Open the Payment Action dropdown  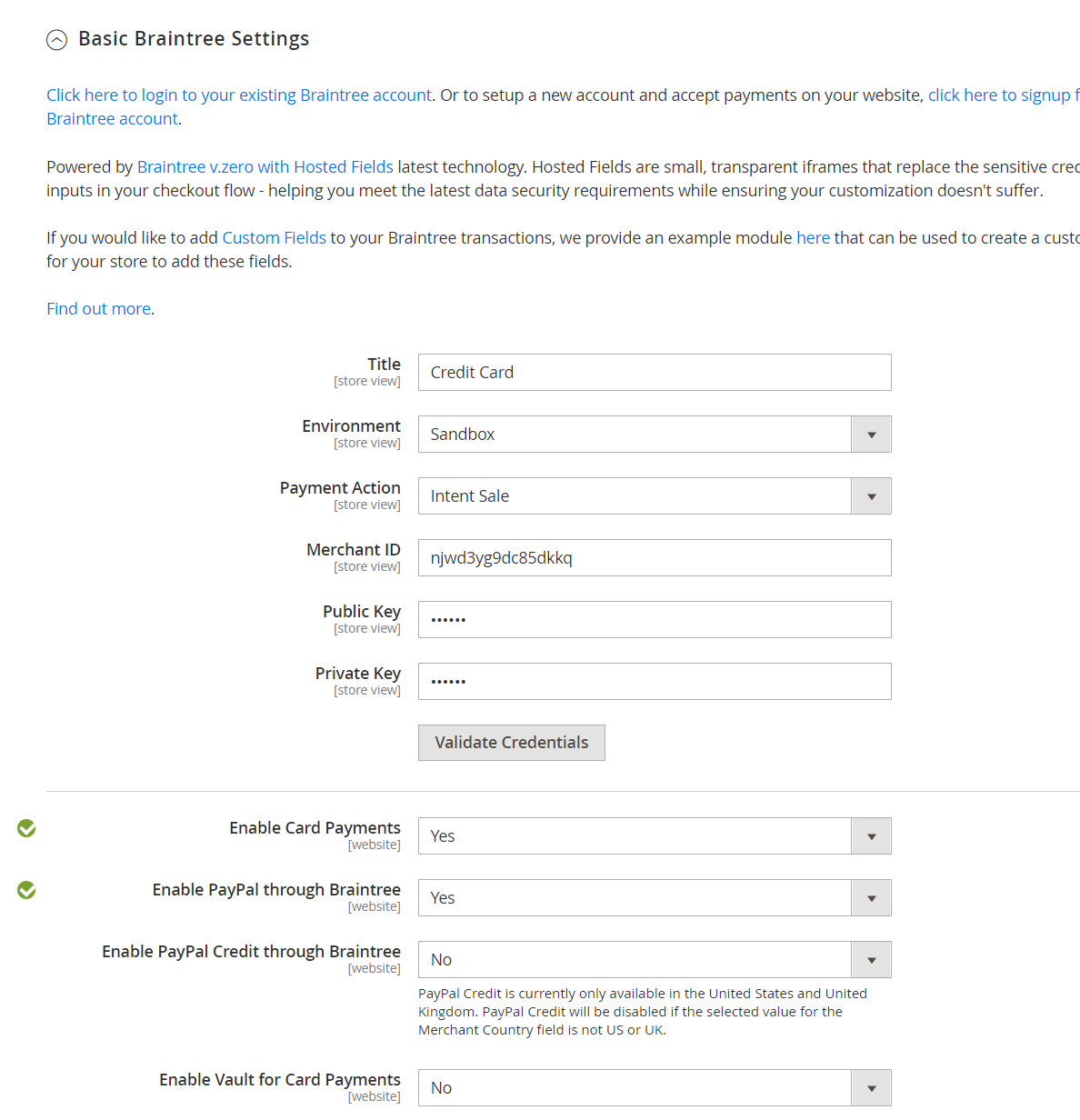655,496
